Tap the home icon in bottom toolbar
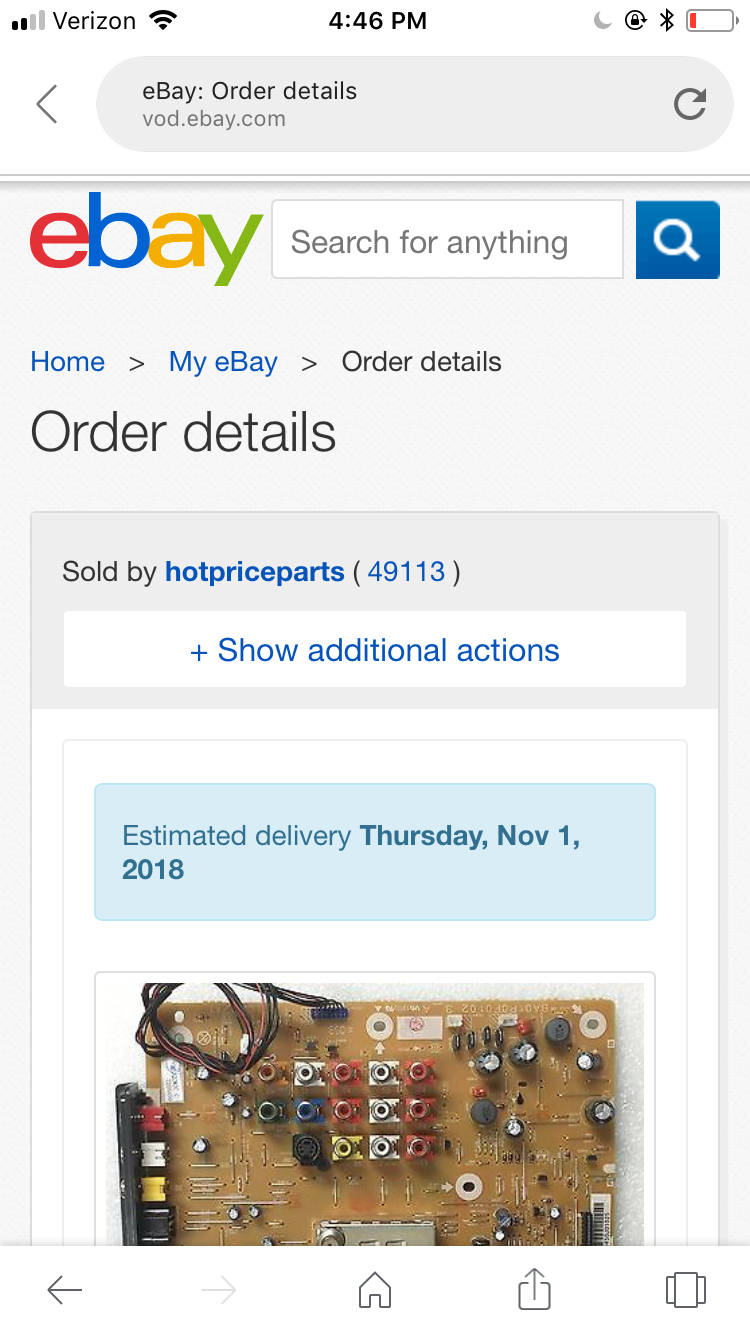750x1334 pixels. (375, 1290)
